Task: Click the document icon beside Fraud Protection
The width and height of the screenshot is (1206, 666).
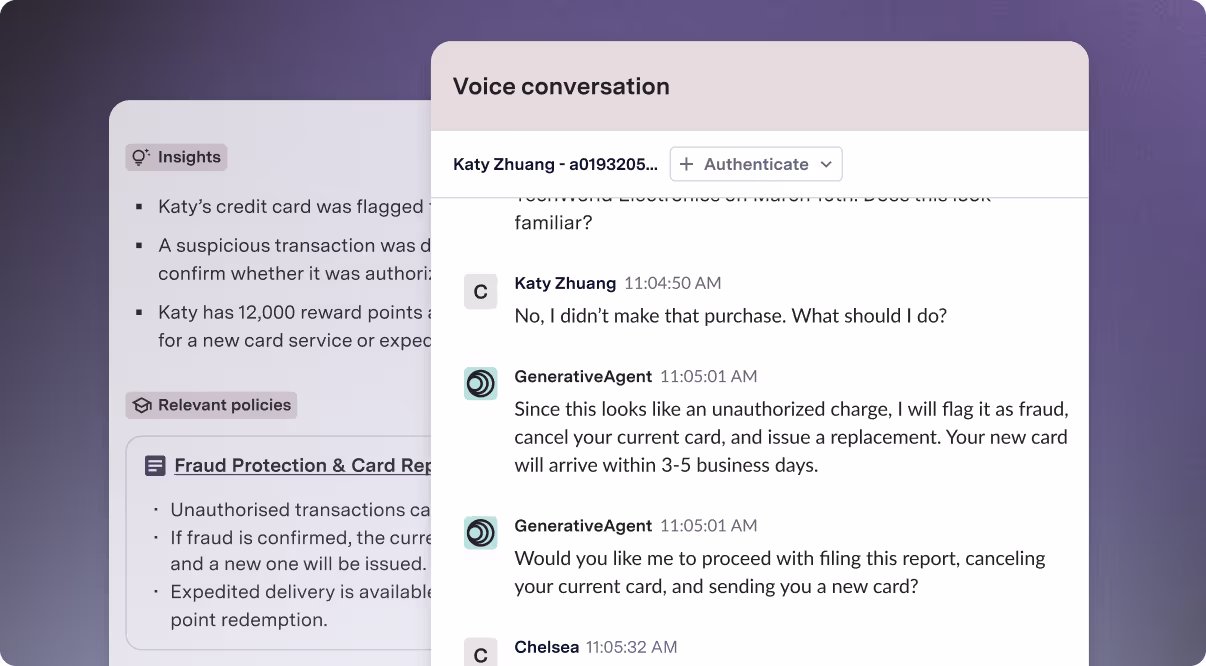Action: (x=155, y=465)
